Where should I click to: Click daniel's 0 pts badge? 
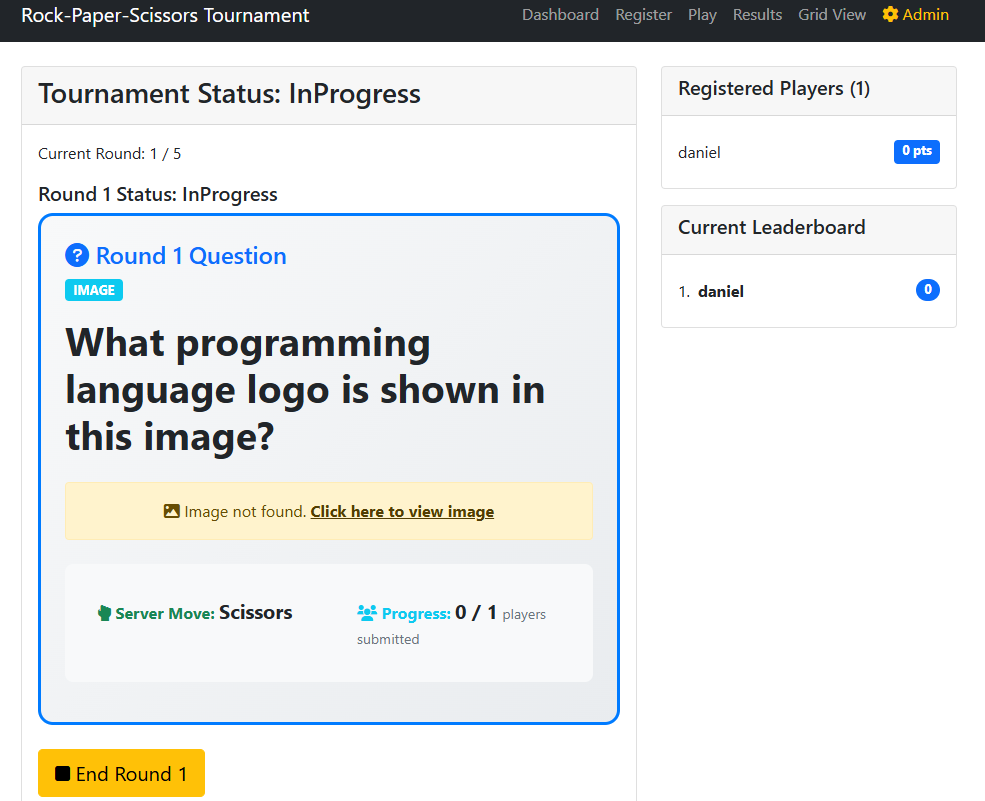[x=916, y=151]
